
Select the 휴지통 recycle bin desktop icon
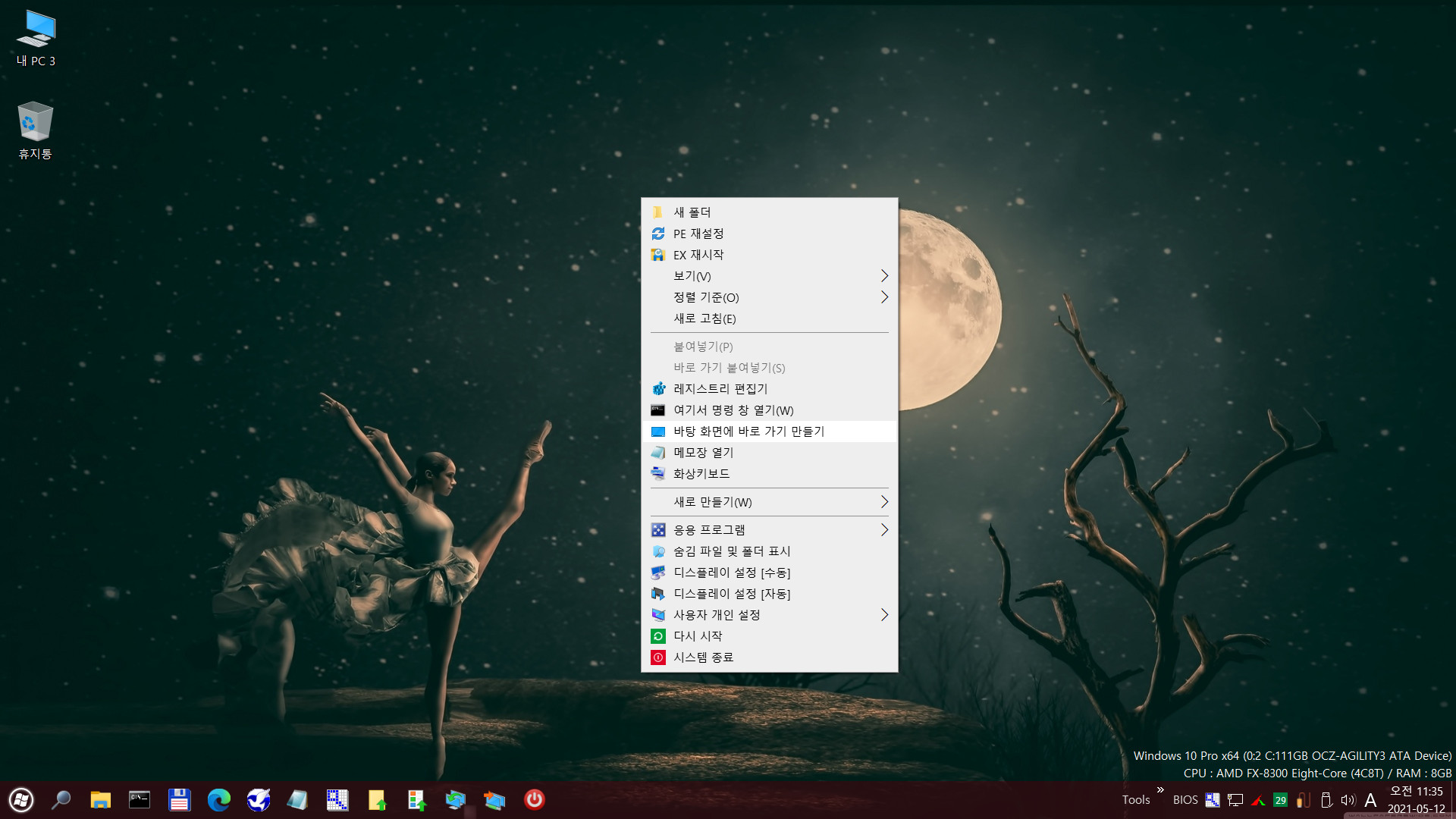35,130
